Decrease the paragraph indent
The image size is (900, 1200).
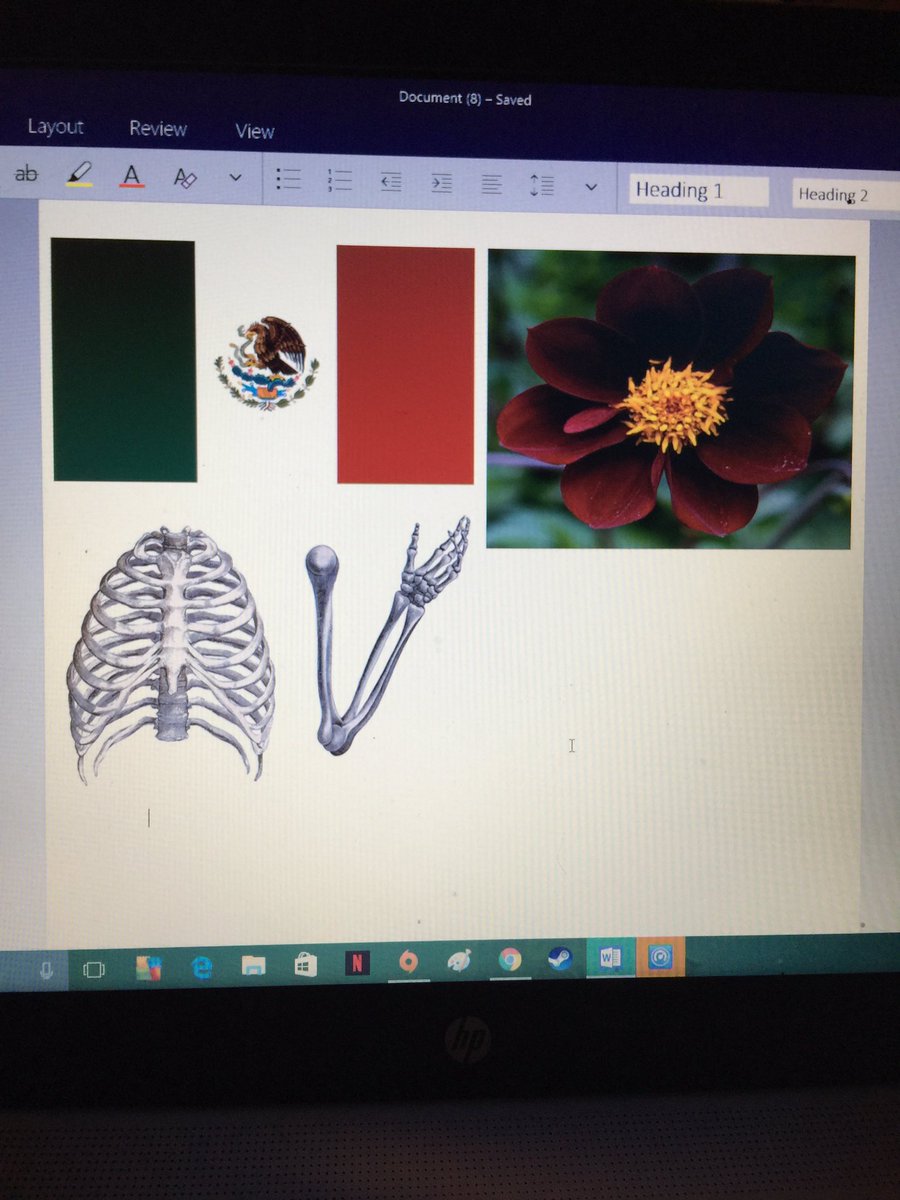391,182
